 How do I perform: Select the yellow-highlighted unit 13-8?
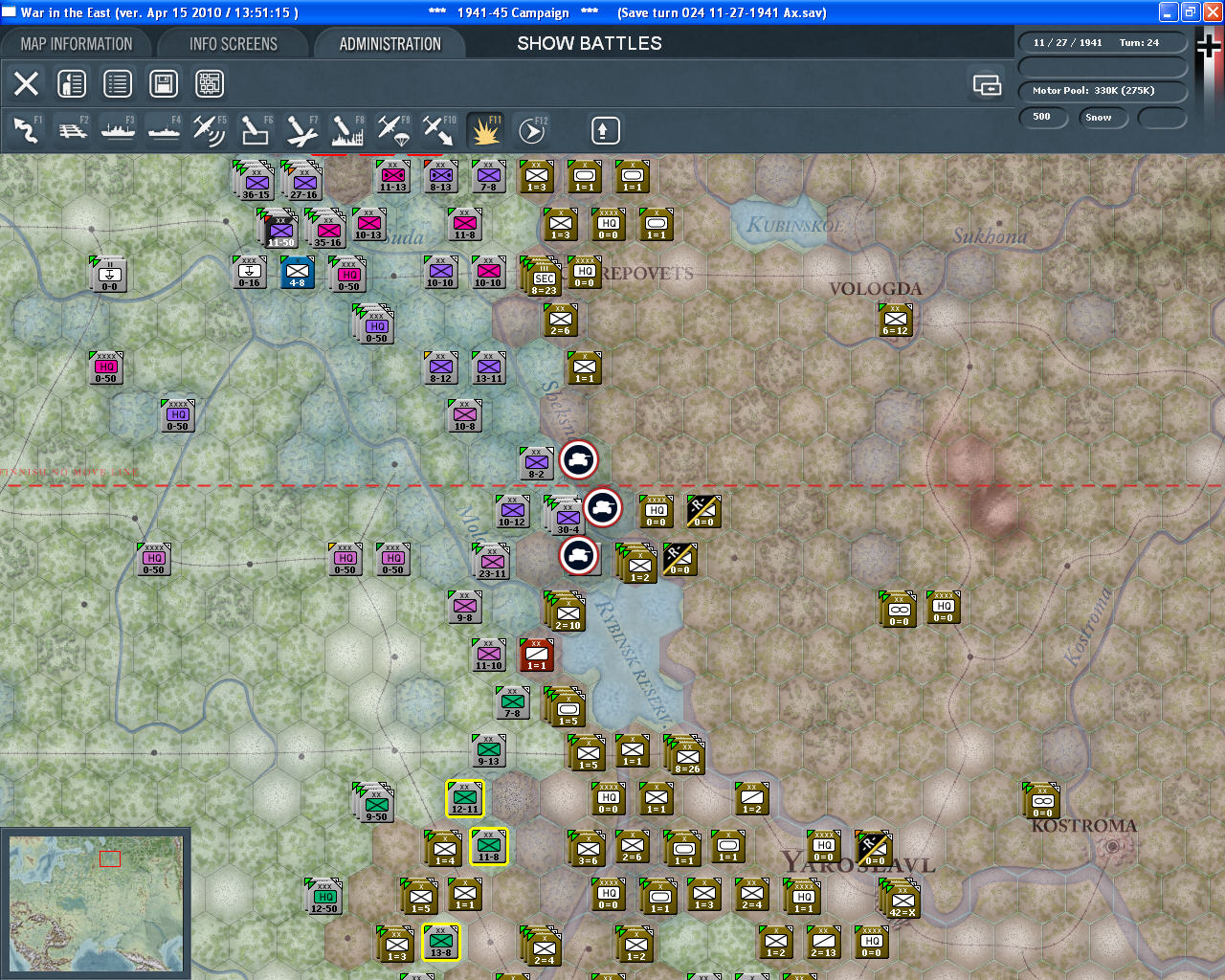point(441,943)
